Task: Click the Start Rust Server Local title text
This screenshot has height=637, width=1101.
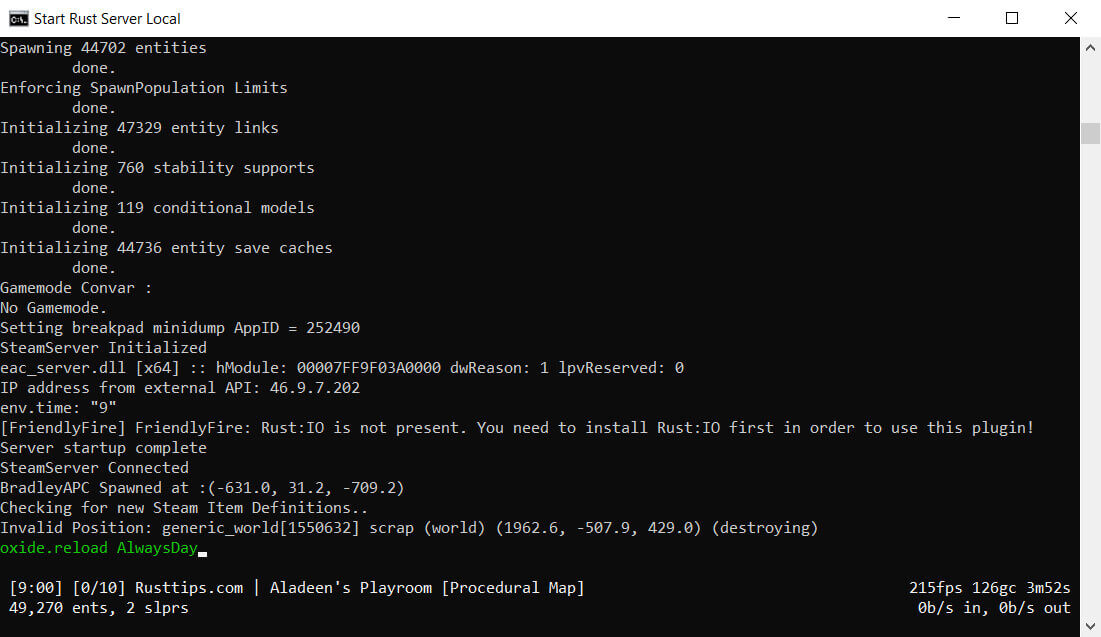Action: [105, 17]
